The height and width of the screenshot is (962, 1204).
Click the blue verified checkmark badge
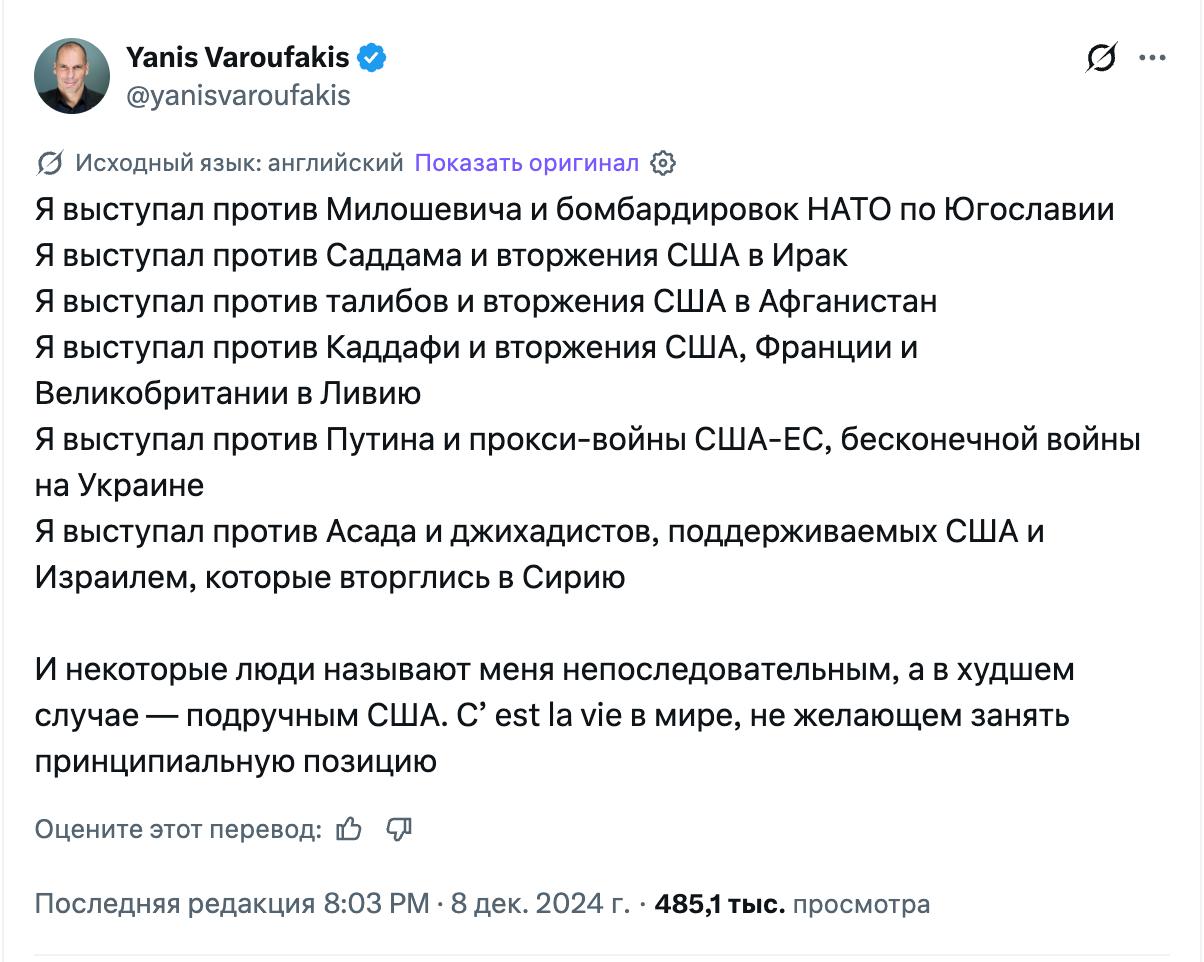point(372,58)
